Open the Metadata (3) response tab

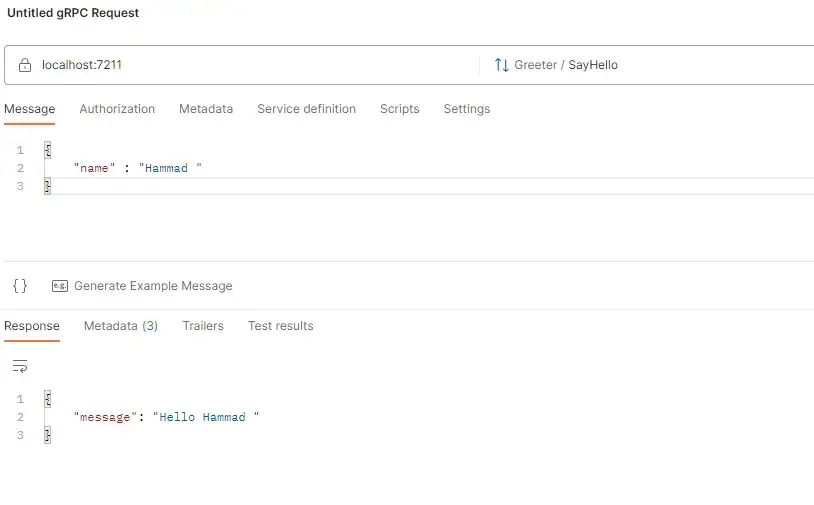coord(120,326)
